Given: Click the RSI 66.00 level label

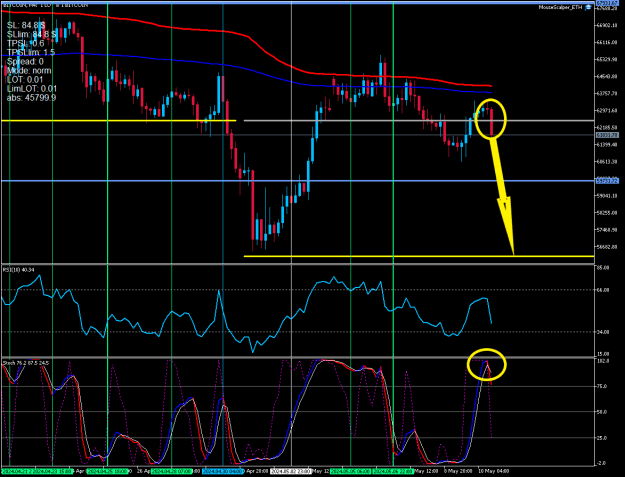Looking at the screenshot, I should 603,290.
